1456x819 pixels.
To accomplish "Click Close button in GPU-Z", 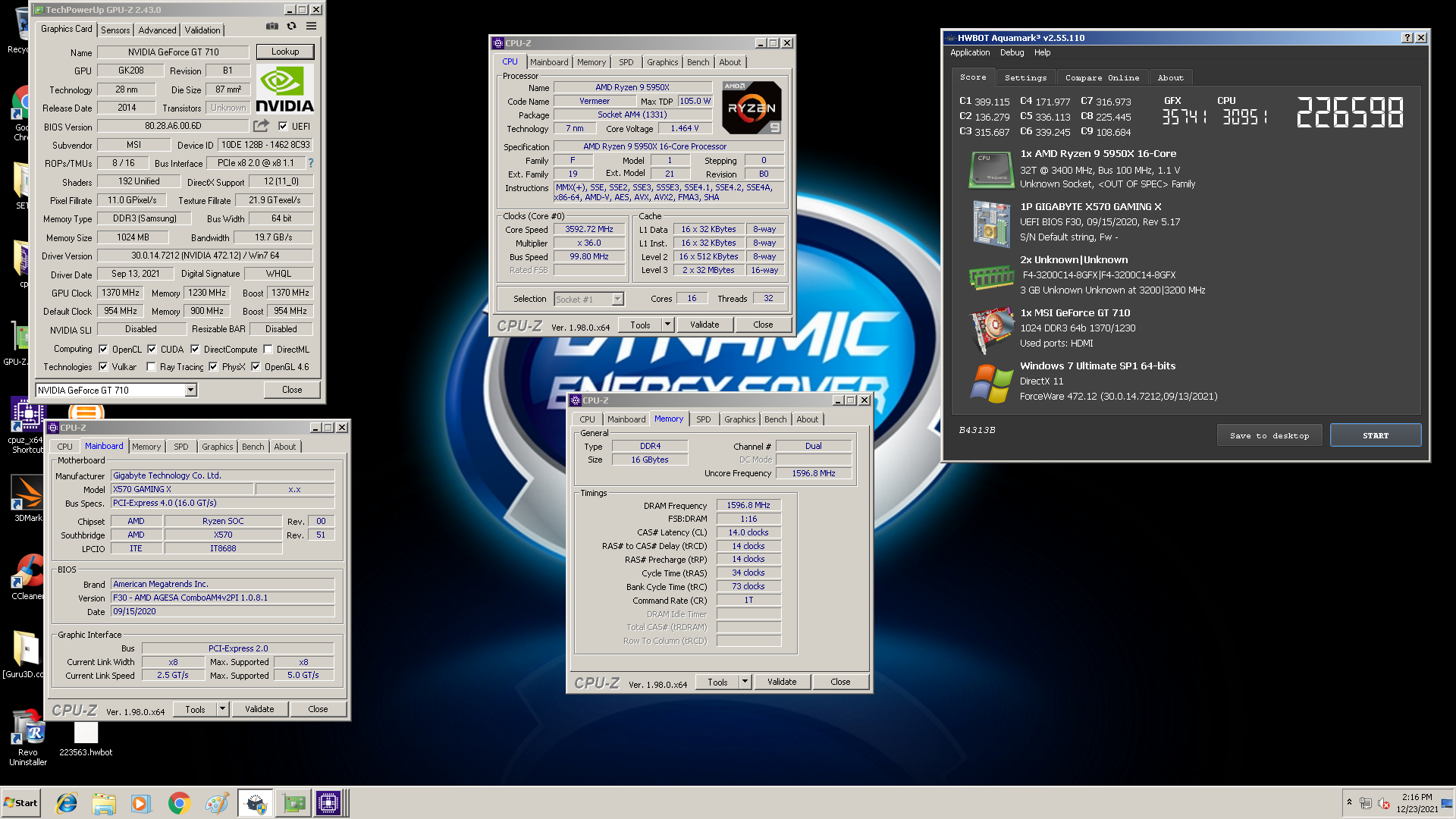I will [x=292, y=390].
